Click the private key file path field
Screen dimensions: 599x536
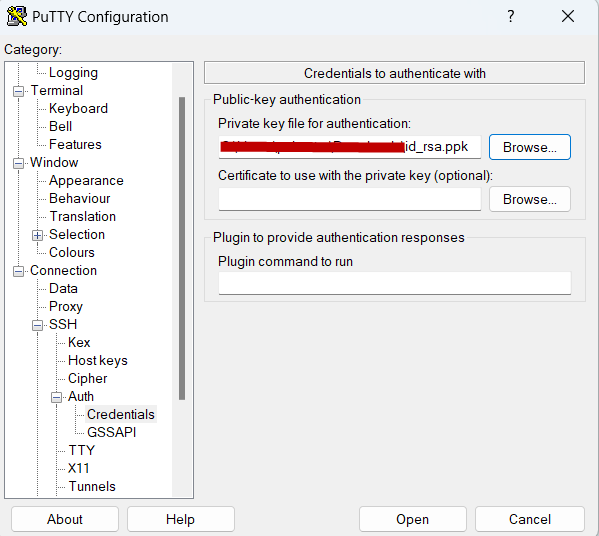(350, 147)
